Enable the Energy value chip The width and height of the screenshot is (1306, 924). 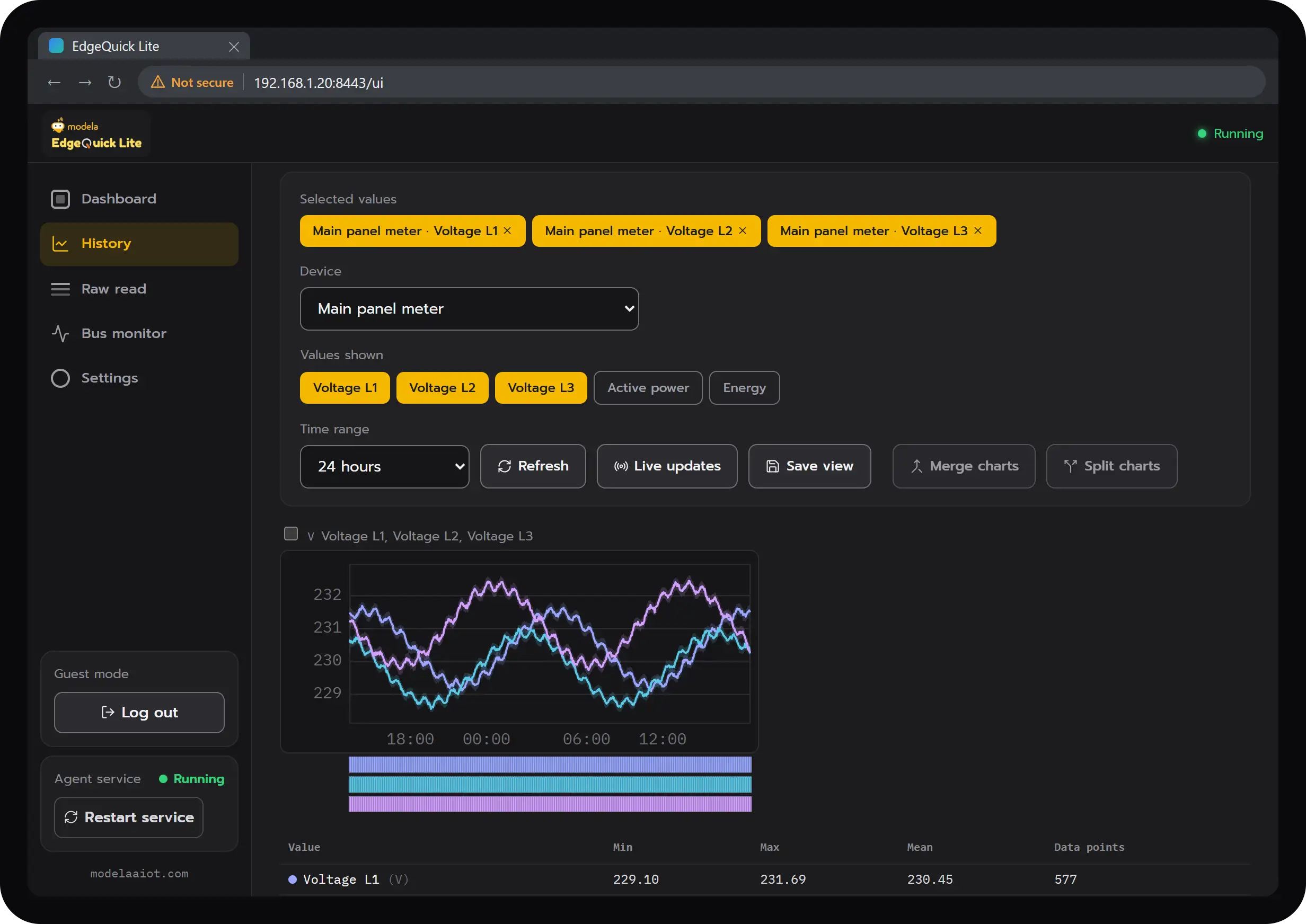pos(744,388)
